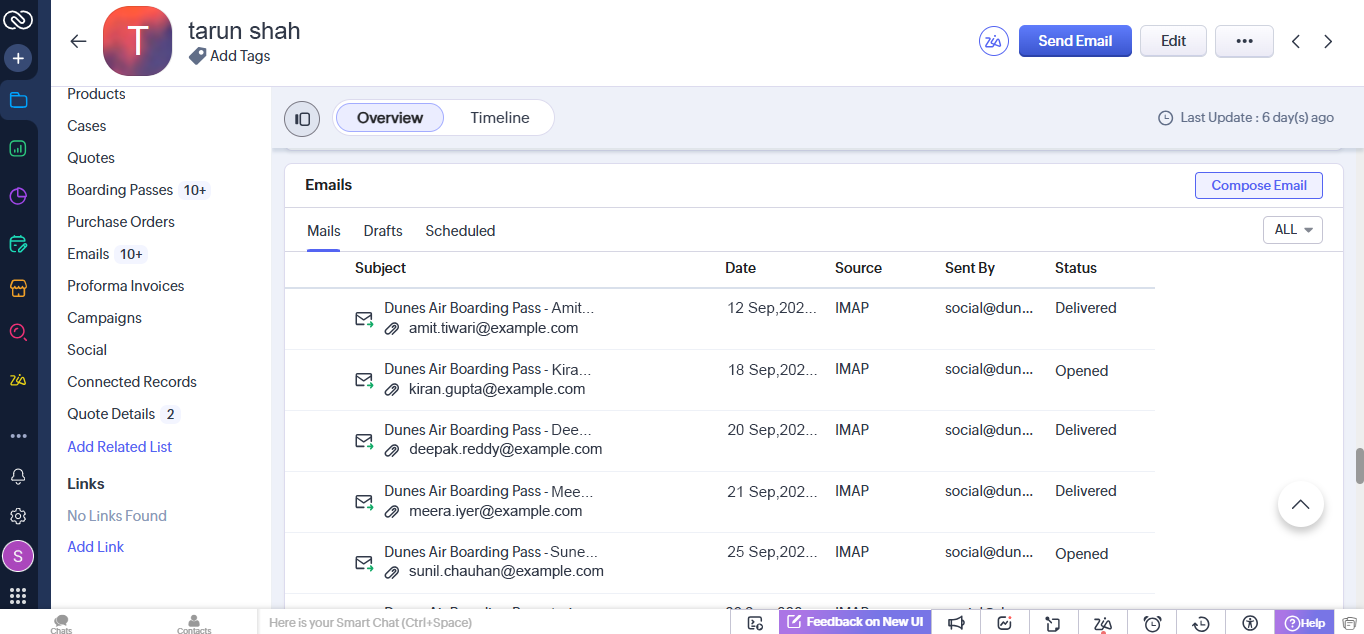Viewport: 1364px width, 634px height.
Task: Open the reminders alarm clock icon
Action: coord(1152,623)
